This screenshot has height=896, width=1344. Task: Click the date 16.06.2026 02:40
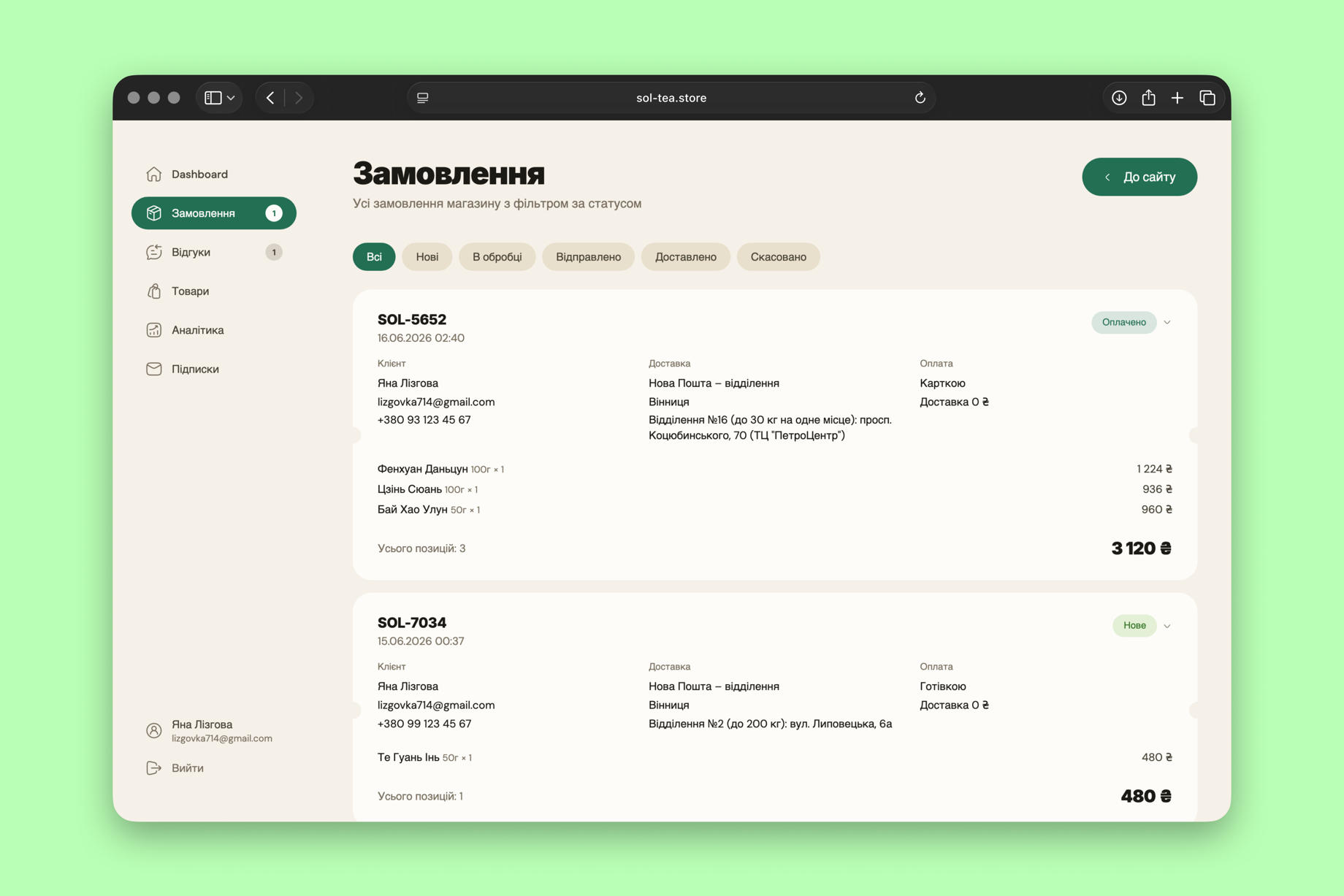[x=421, y=338]
